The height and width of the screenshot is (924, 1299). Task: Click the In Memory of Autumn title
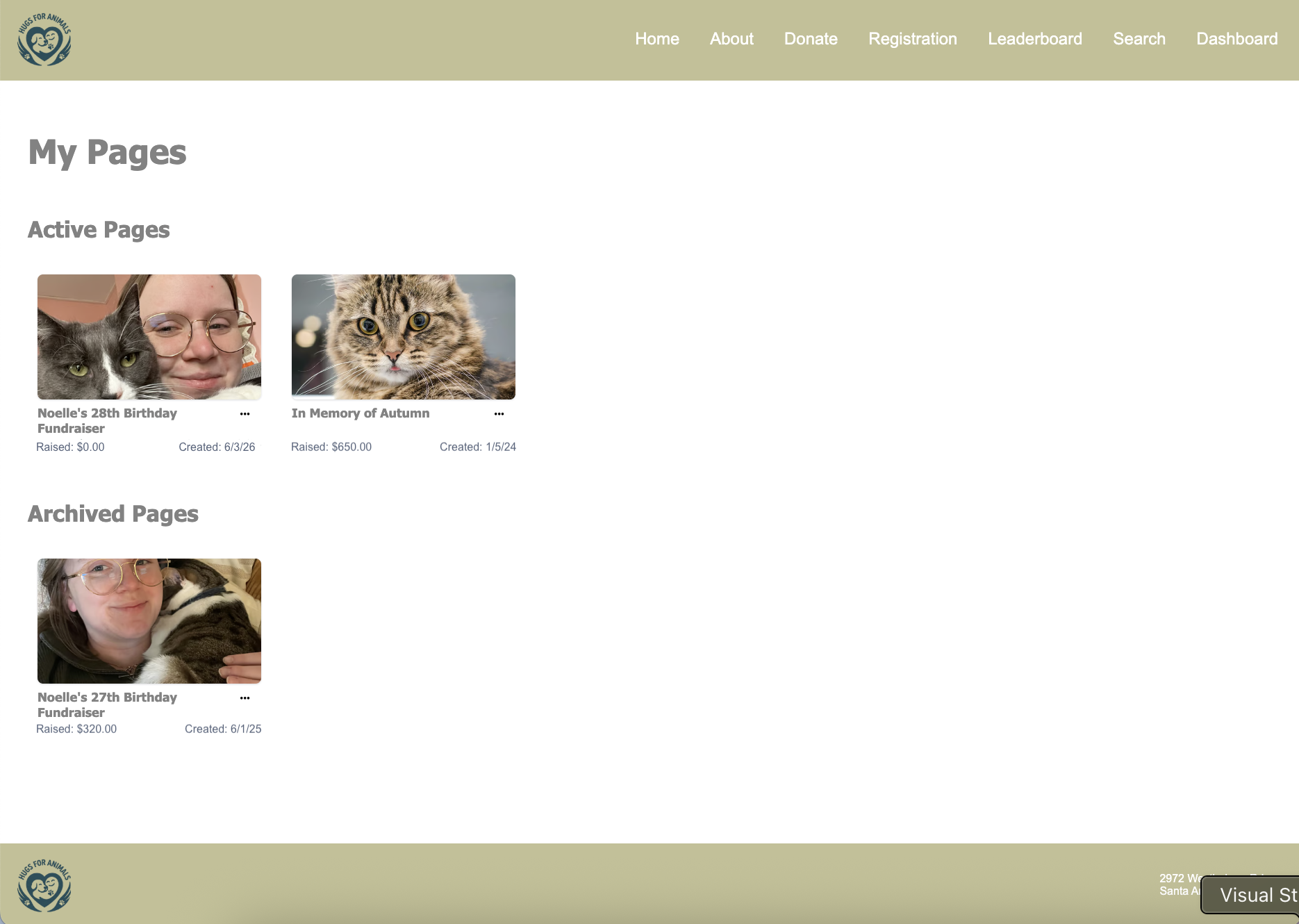pyautogui.click(x=361, y=413)
